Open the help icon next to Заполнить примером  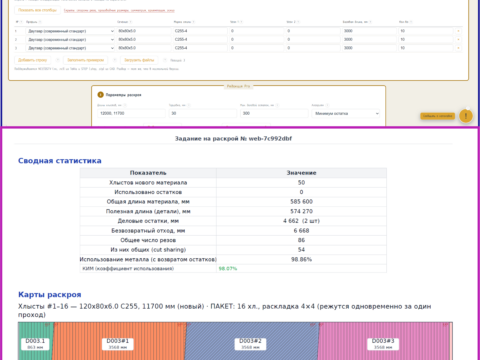(114, 60)
